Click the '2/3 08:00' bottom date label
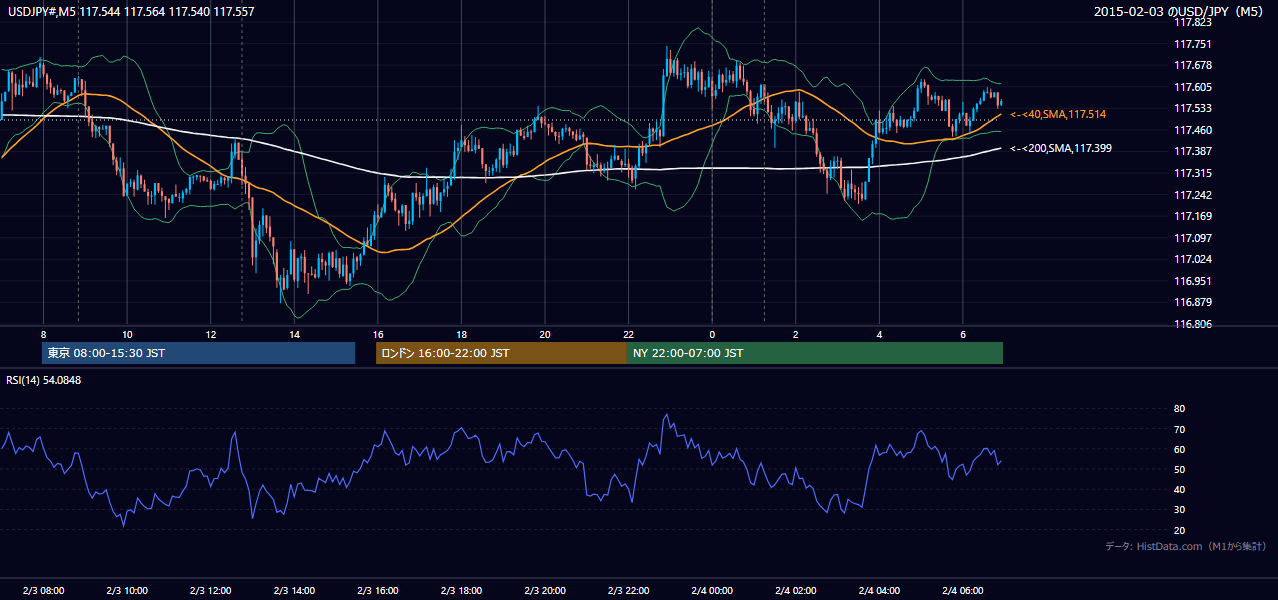This screenshot has width=1278, height=600. pyautogui.click(x=44, y=591)
